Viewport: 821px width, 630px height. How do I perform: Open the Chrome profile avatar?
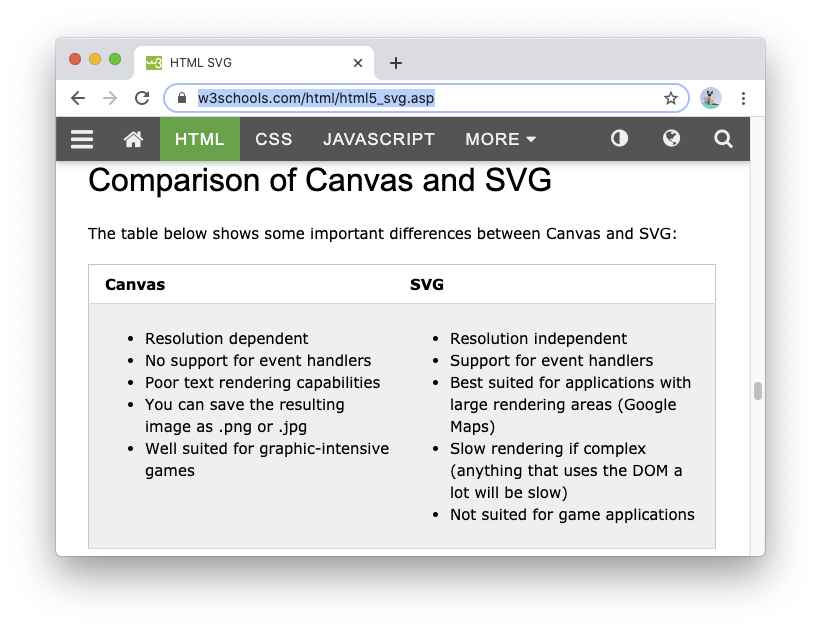coord(711,98)
